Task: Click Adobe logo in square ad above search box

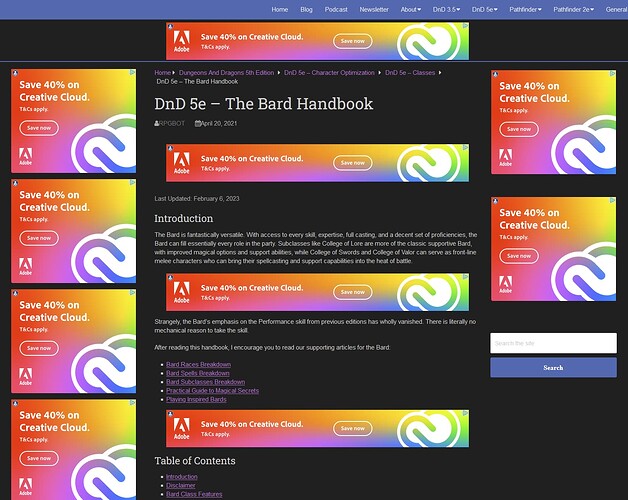Action: click(505, 284)
